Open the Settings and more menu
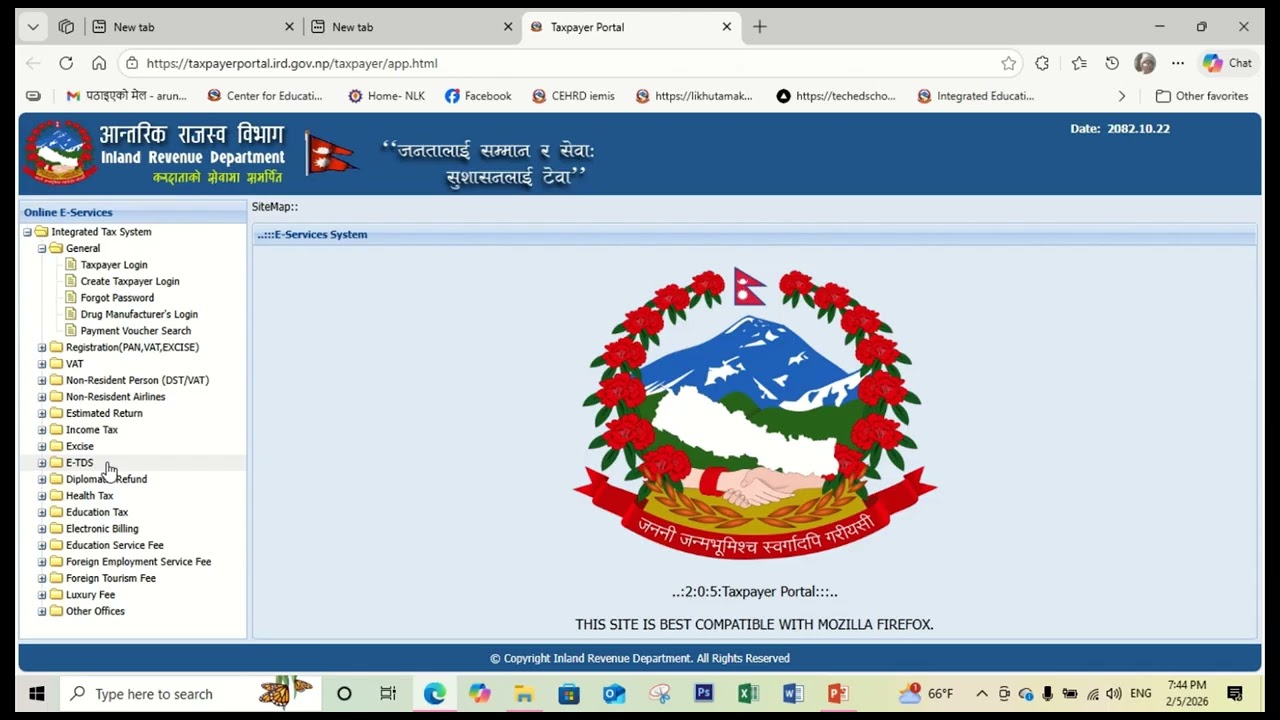Screen dimensions: 1280x720 (x=1178, y=63)
